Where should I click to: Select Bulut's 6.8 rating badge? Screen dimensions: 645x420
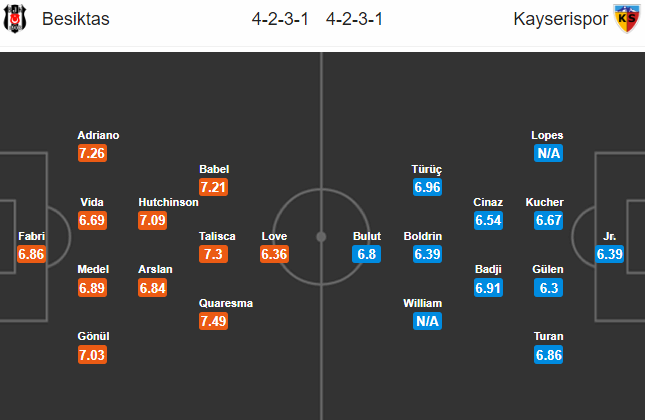coord(367,254)
